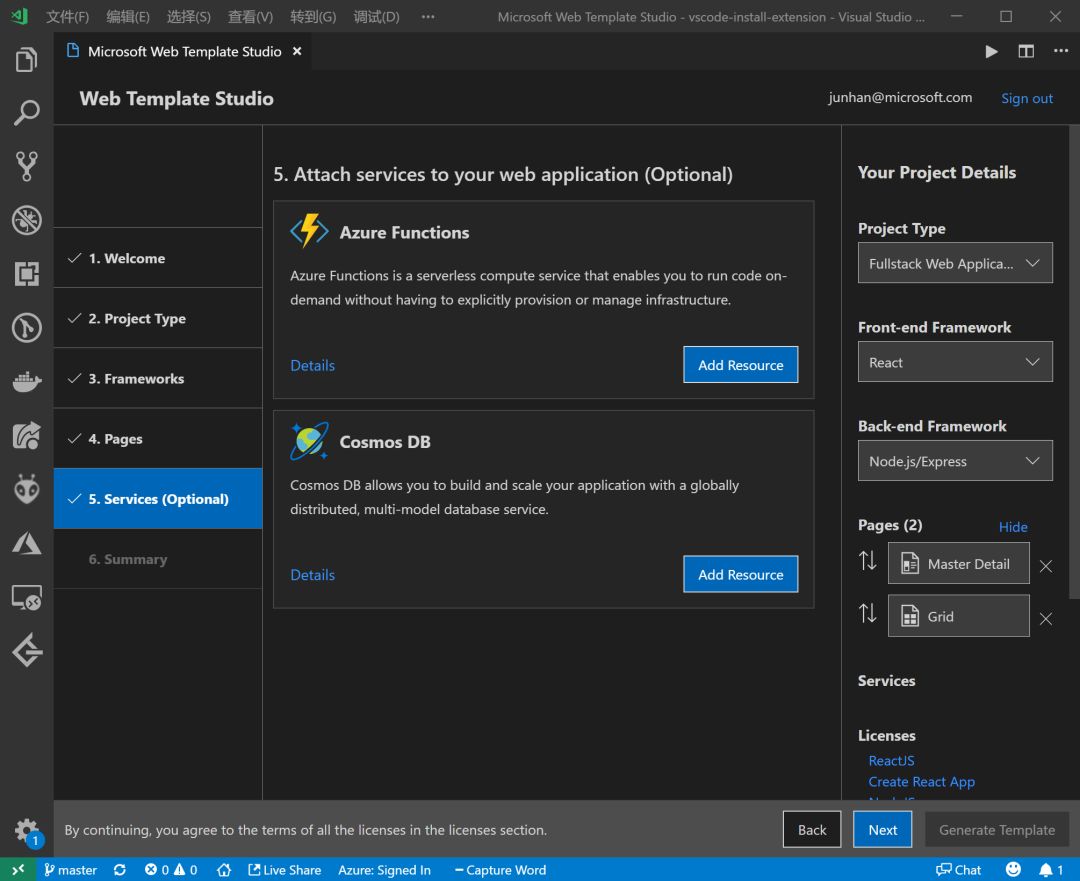Image resolution: width=1080 pixels, height=881 pixels.
Task: Expand the Back-end Framework Node.js/Express dropdown
Action: (955, 461)
